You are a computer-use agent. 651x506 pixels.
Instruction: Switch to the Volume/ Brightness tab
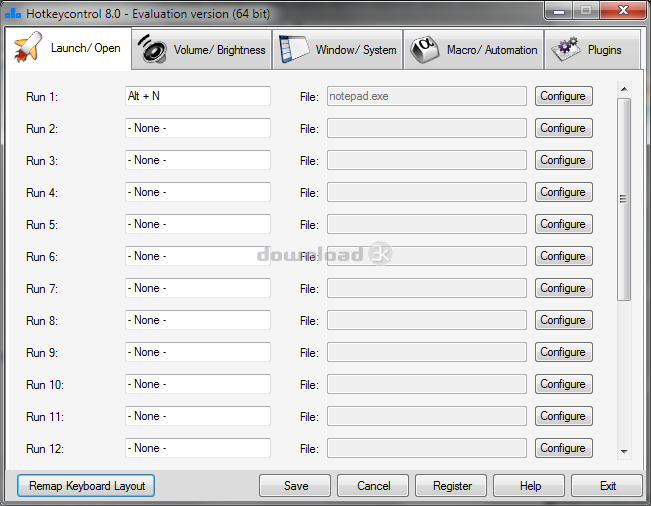click(202, 49)
